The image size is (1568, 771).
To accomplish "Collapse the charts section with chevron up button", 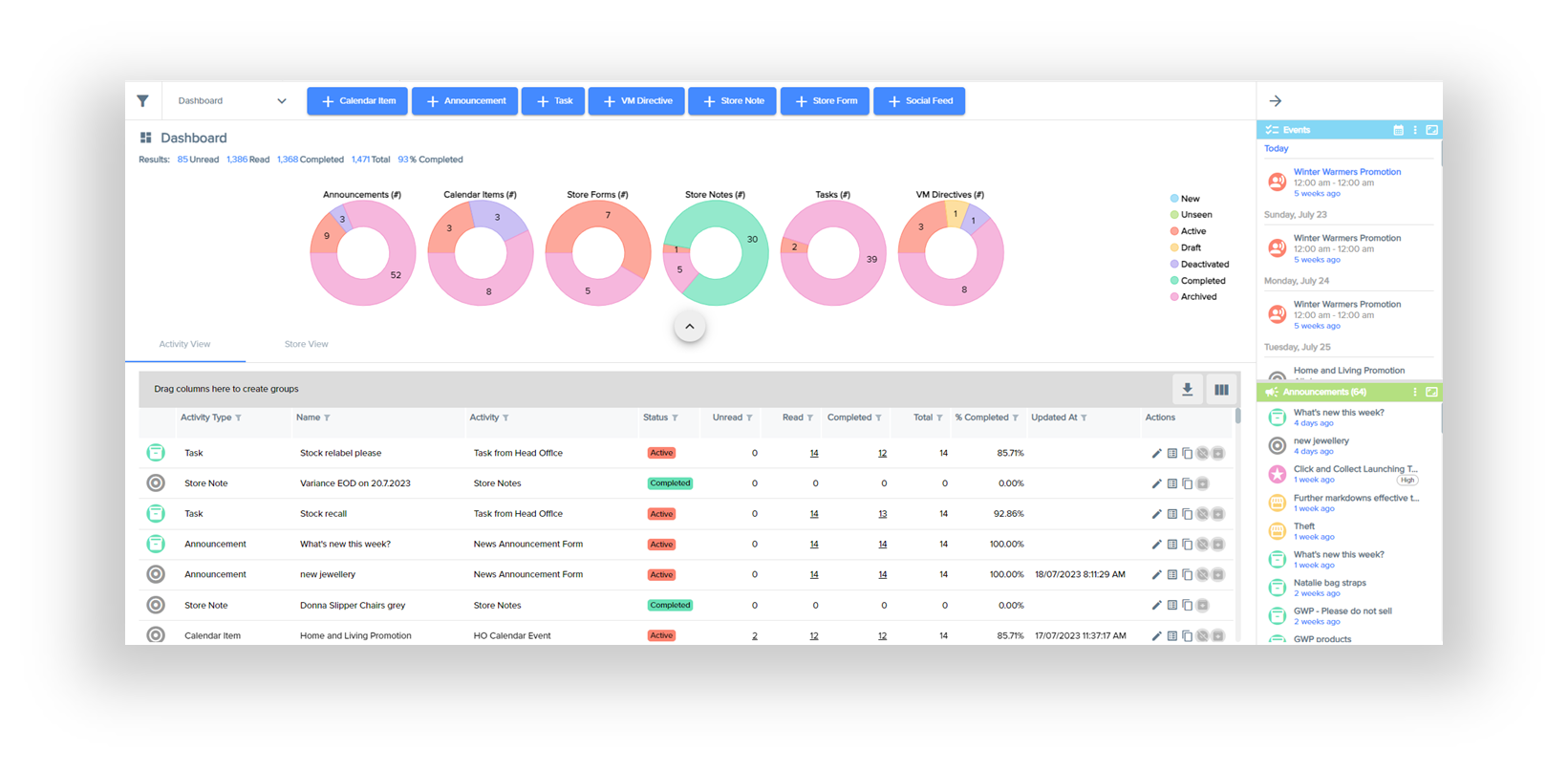I will [x=689, y=327].
